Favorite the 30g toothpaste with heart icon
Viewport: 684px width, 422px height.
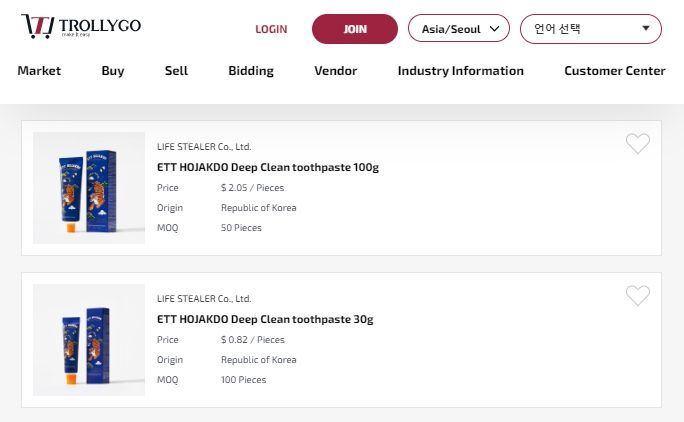coord(637,296)
